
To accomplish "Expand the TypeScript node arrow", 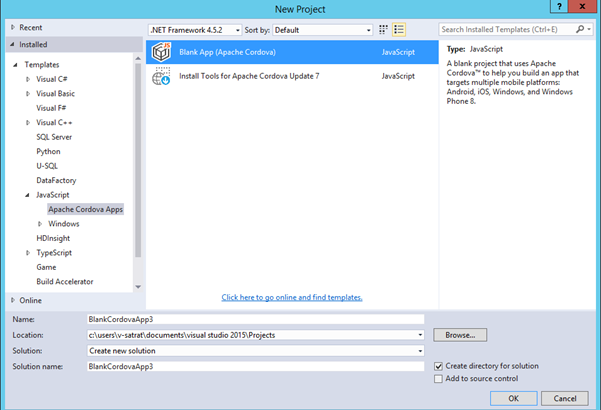I will coord(28,253).
